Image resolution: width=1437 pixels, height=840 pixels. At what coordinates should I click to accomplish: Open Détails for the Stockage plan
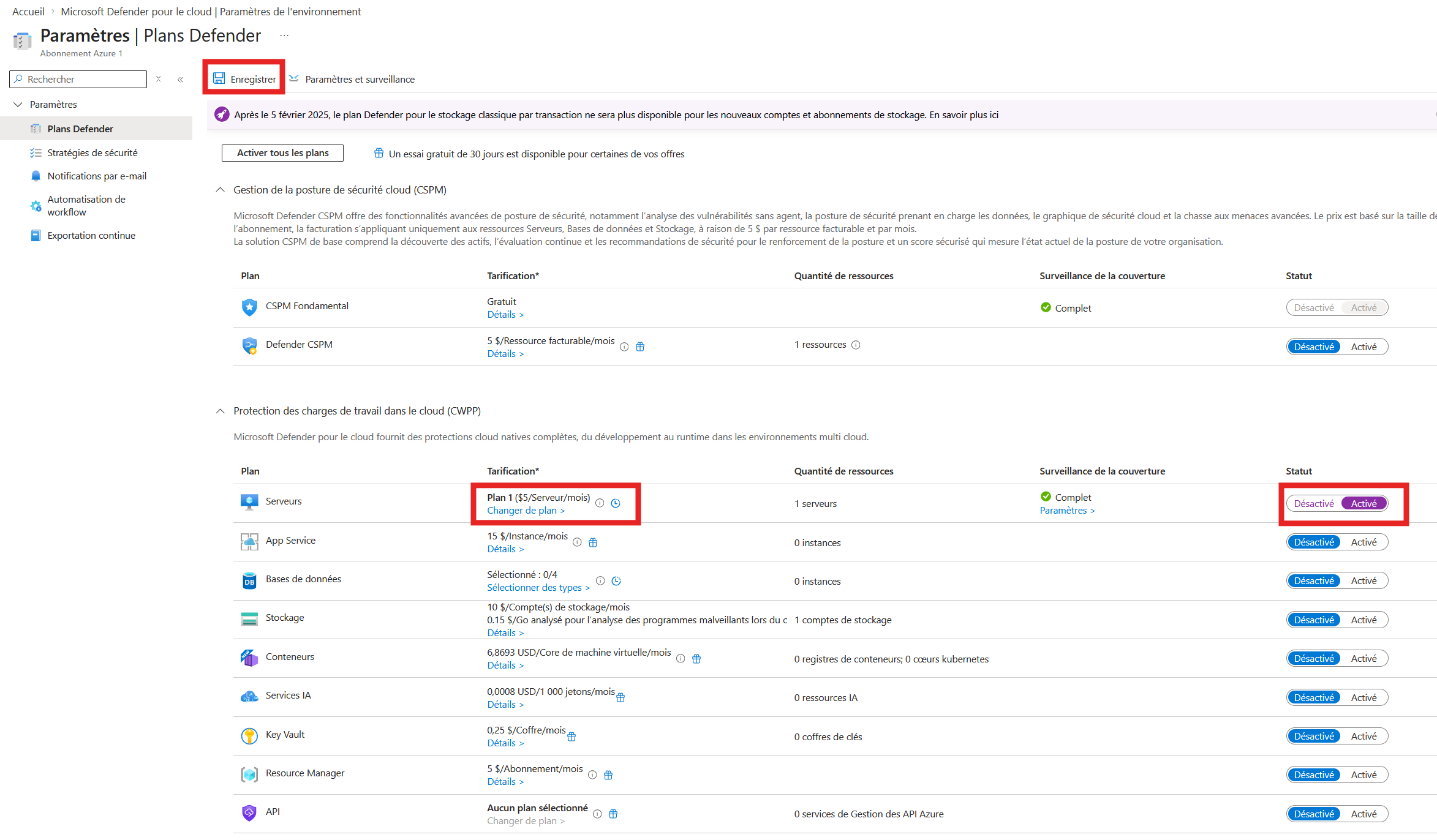point(505,632)
